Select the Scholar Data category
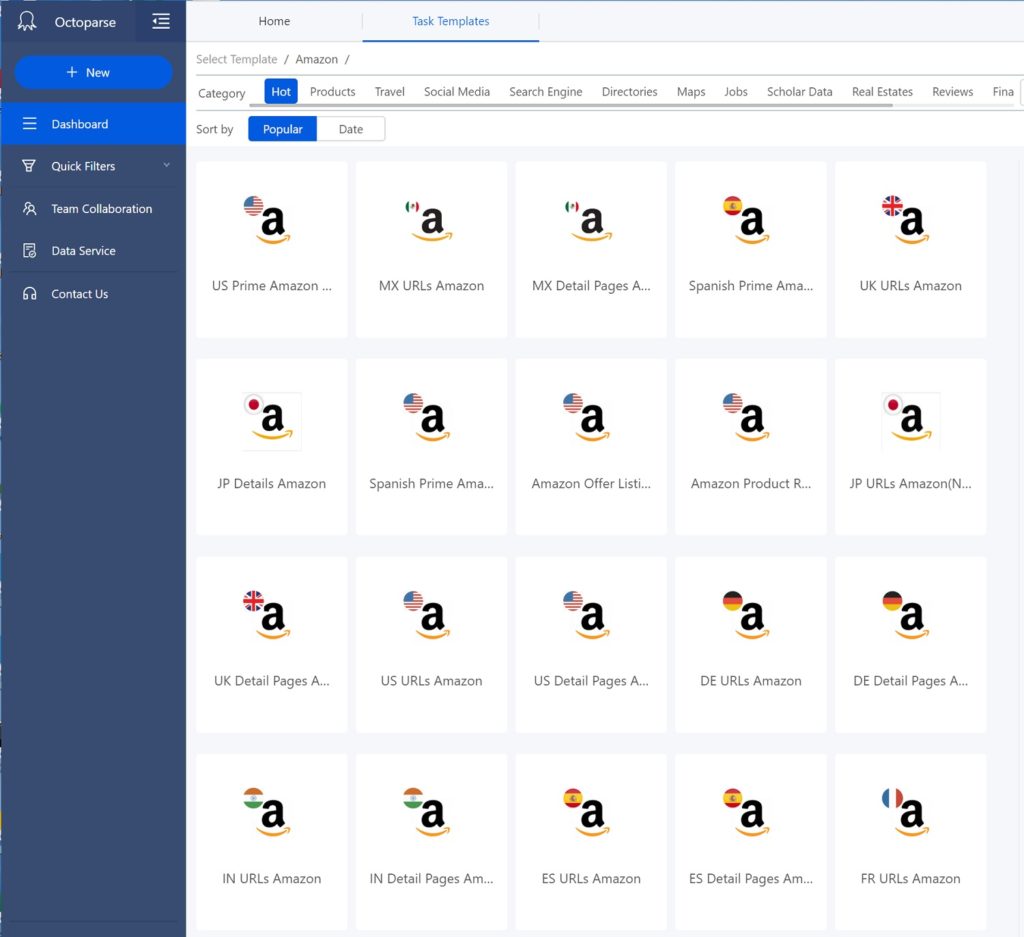 pos(800,91)
